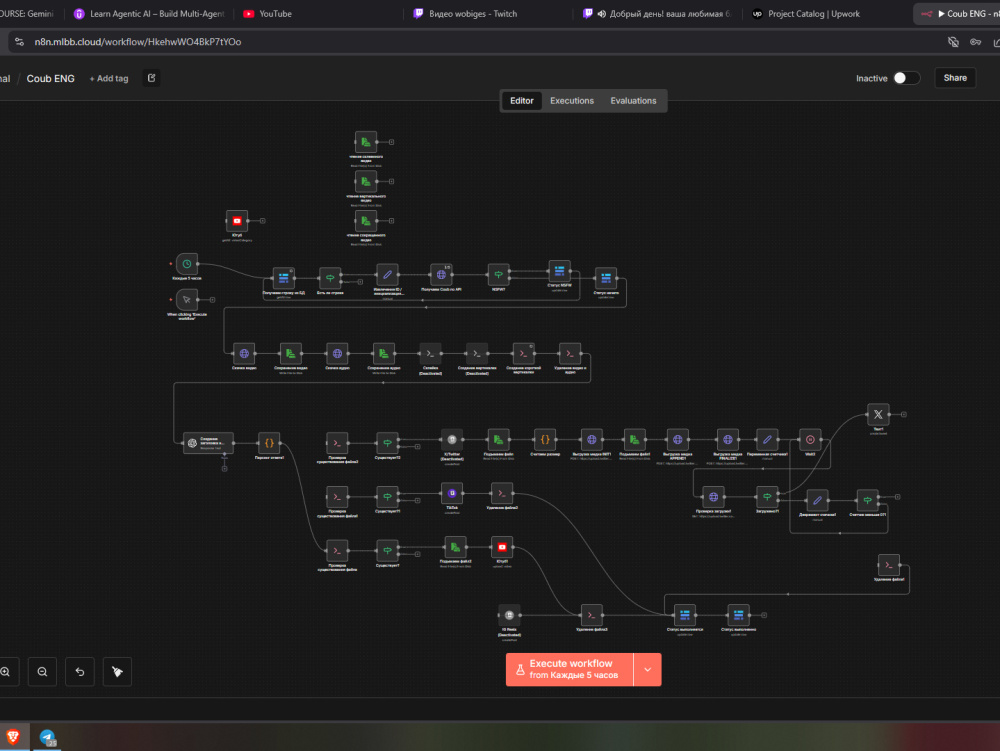Viewport: 1000px width, 751px height.
Task: Select the 'Загружено?' If node
Action: (x=767, y=497)
